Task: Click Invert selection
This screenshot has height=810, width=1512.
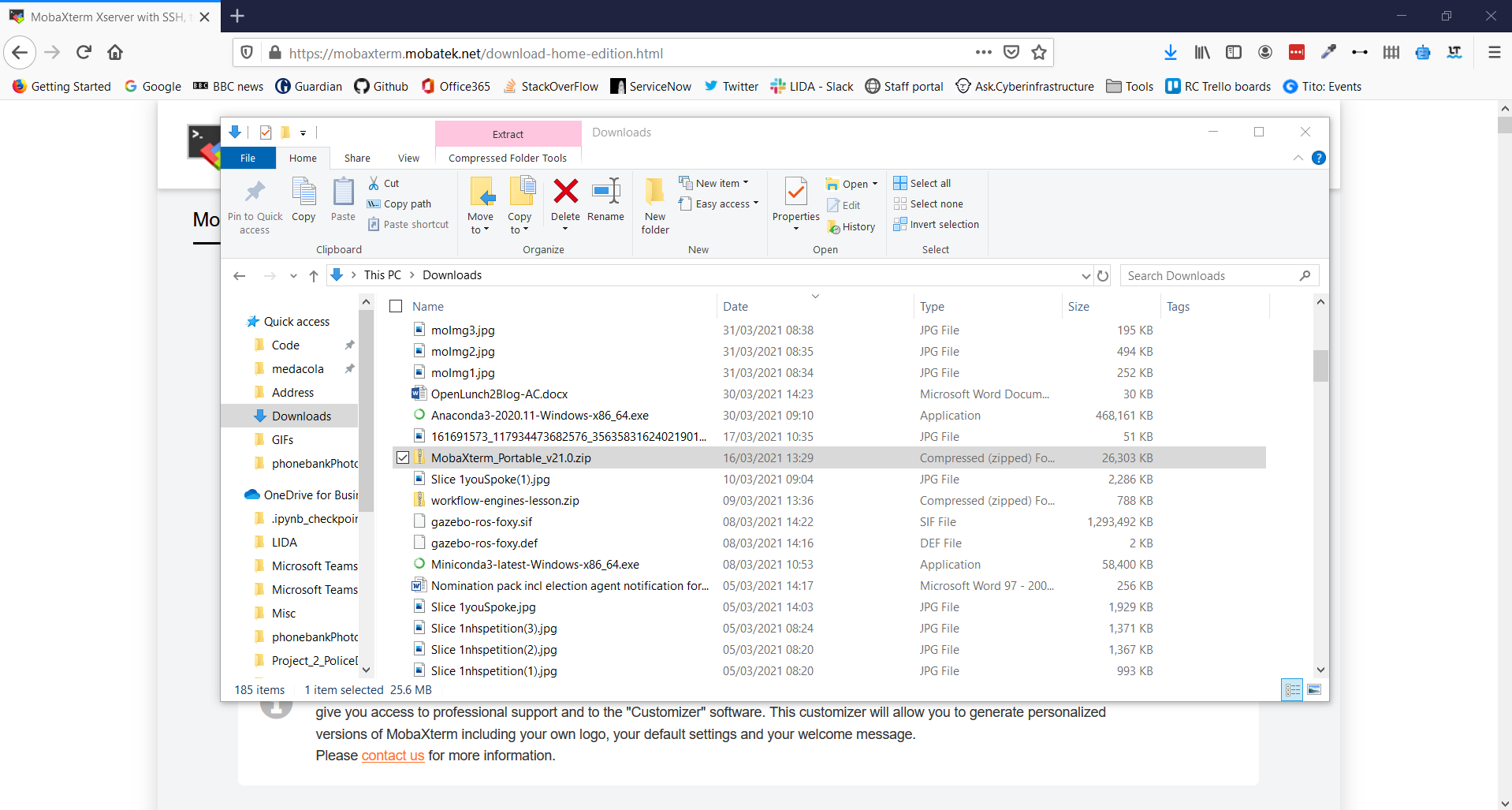Action: click(x=937, y=224)
